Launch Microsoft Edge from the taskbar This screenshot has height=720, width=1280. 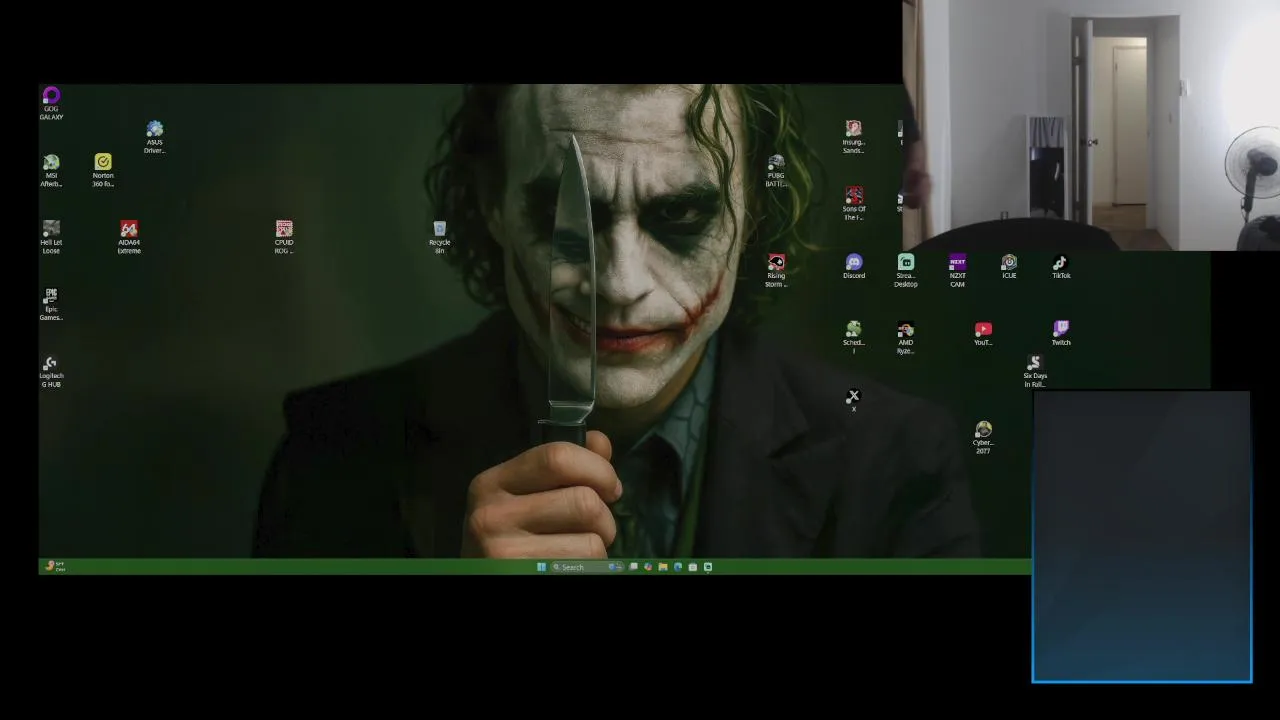678,567
